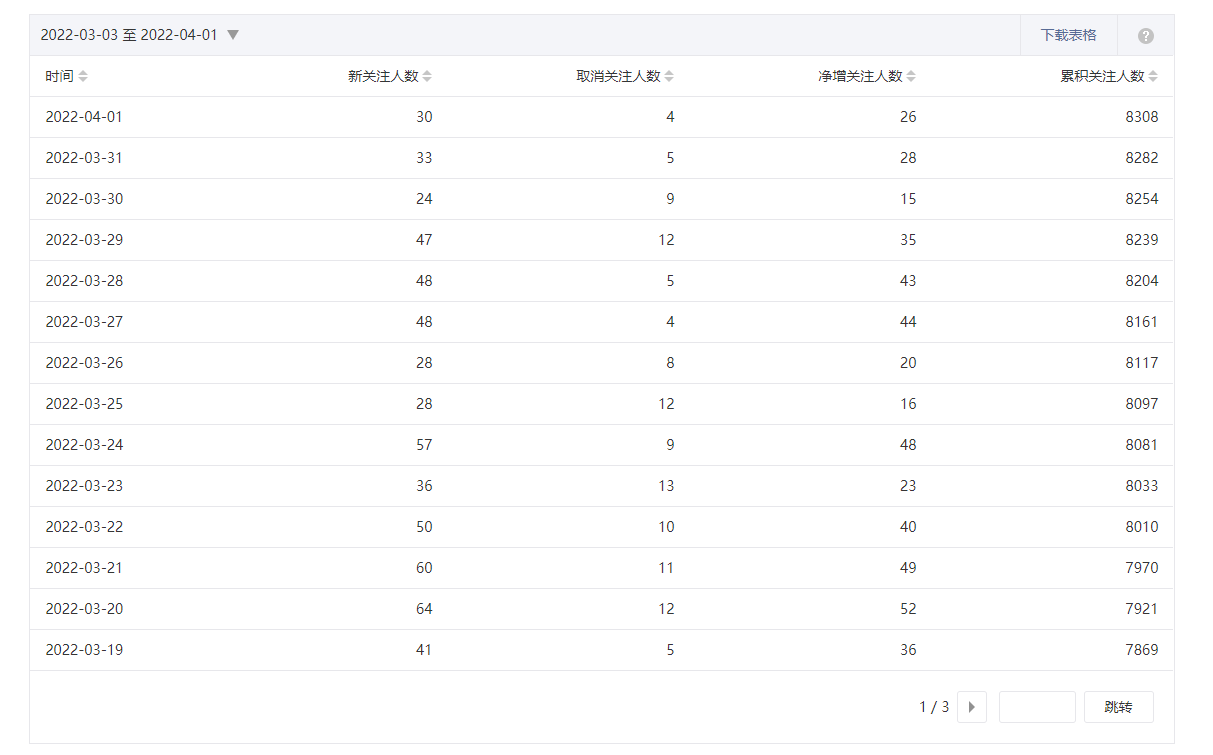This screenshot has width=1213, height=755.
Task: Select the 2022-03-24 row date
Action: point(84,445)
